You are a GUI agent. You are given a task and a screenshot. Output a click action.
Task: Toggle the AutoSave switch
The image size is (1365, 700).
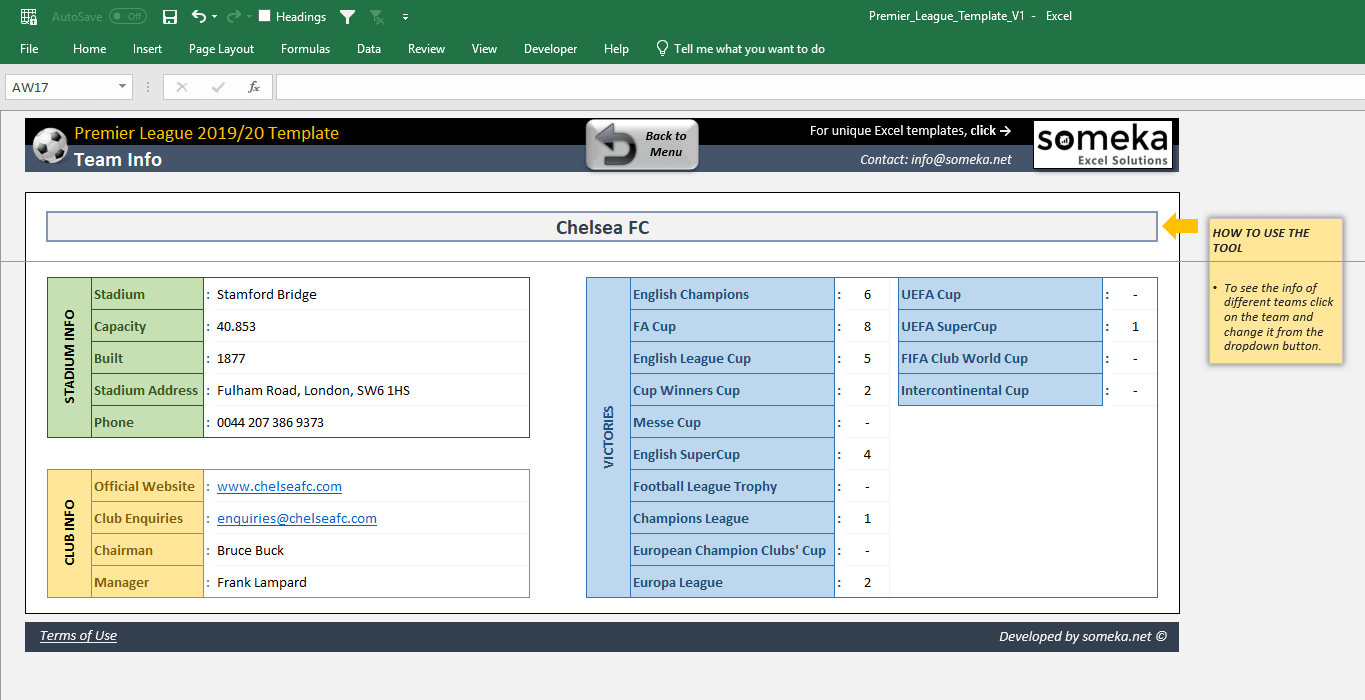[x=128, y=16]
